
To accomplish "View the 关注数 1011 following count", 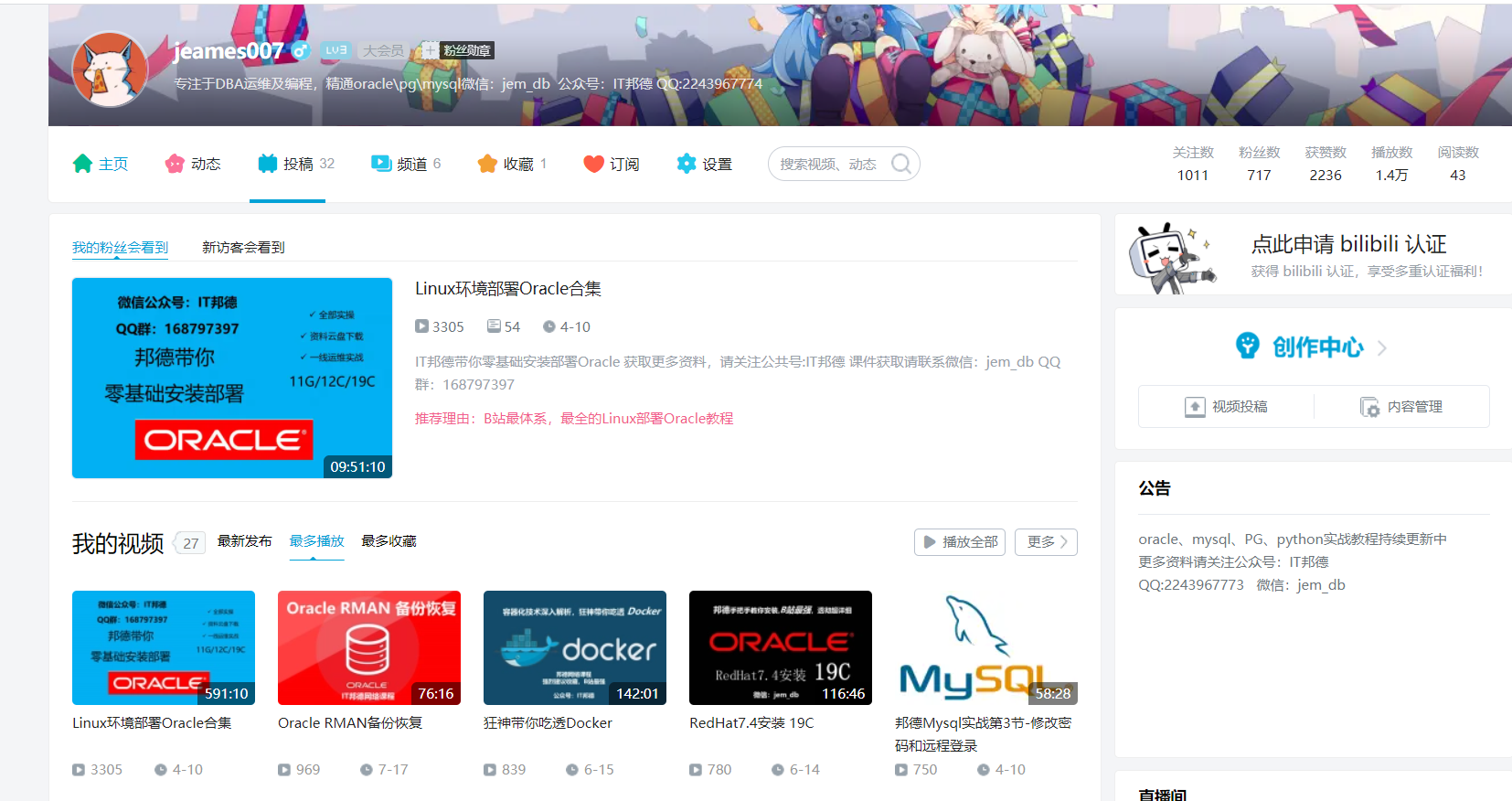I will 1193,164.
